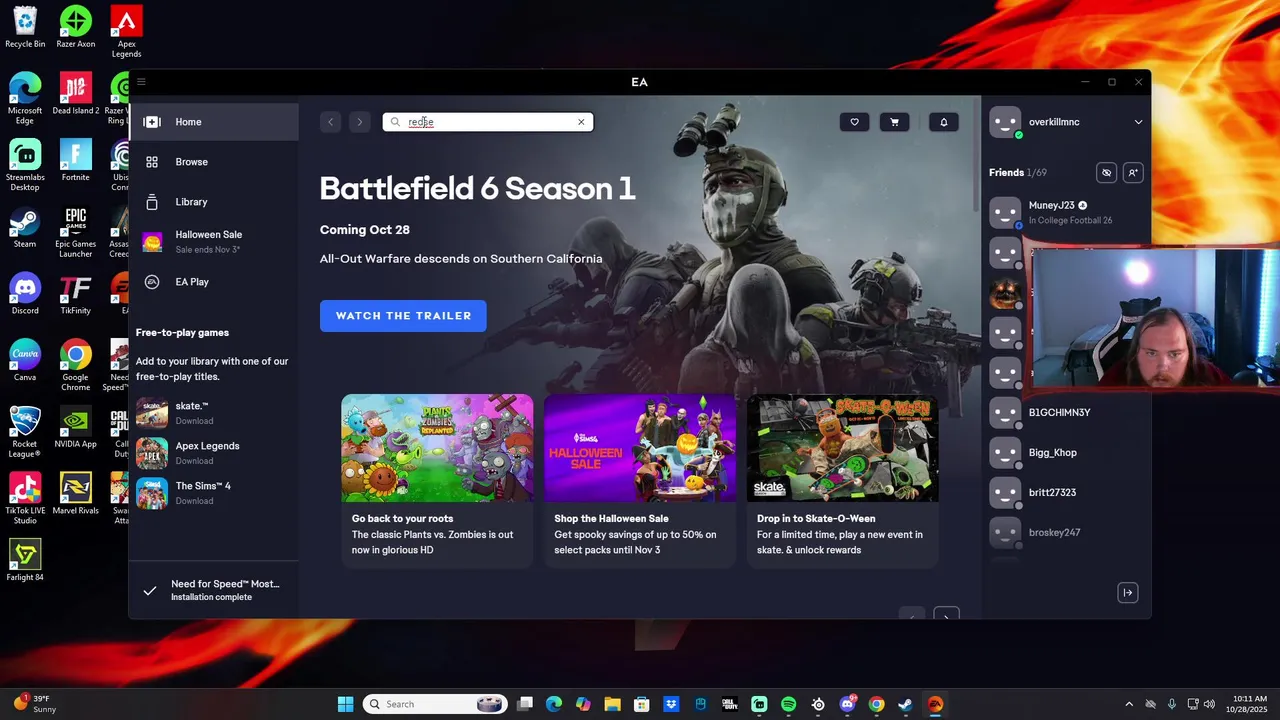Image resolution: width=1280 pixels, height=720 pixels.
Task: Show hidden system tray icons
Action: tap(1129, 704)
